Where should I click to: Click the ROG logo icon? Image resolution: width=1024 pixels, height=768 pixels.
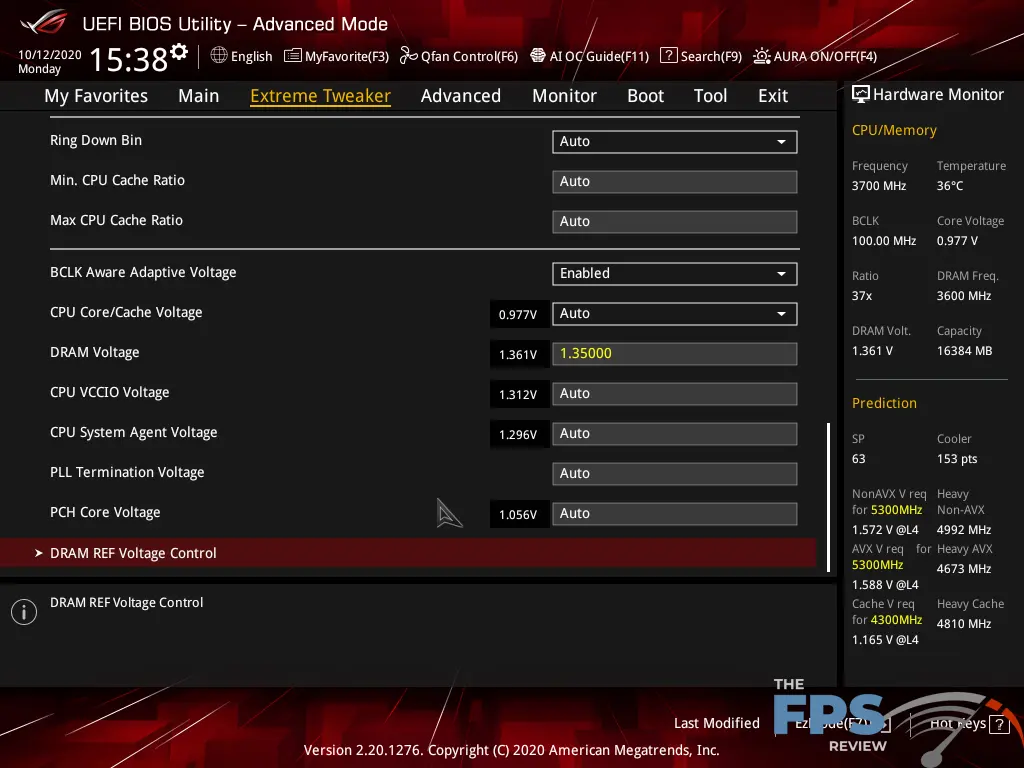(44, 24)
